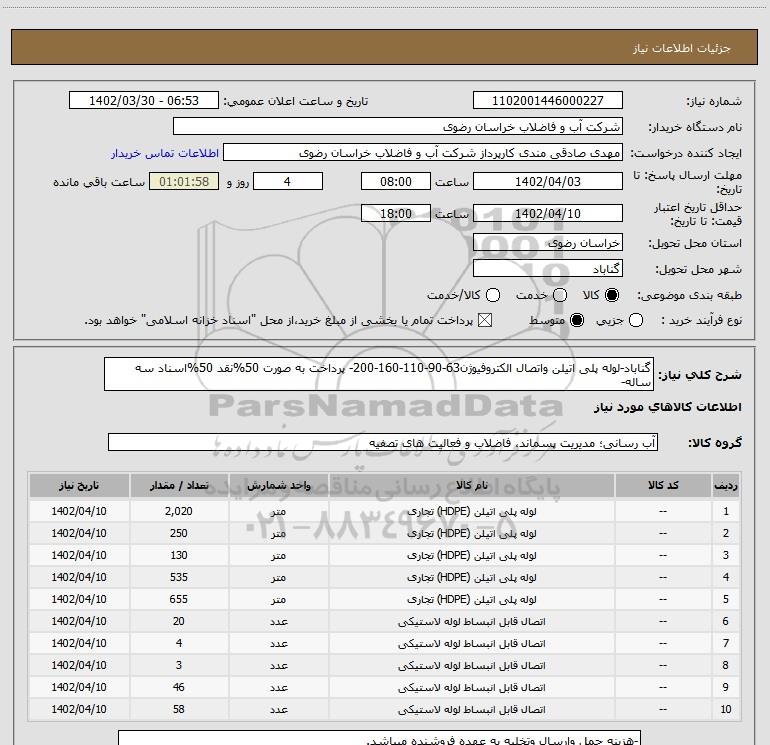The image size is (770, 745).
Task: Click row number 7 in the table
Action: [726, 643]
